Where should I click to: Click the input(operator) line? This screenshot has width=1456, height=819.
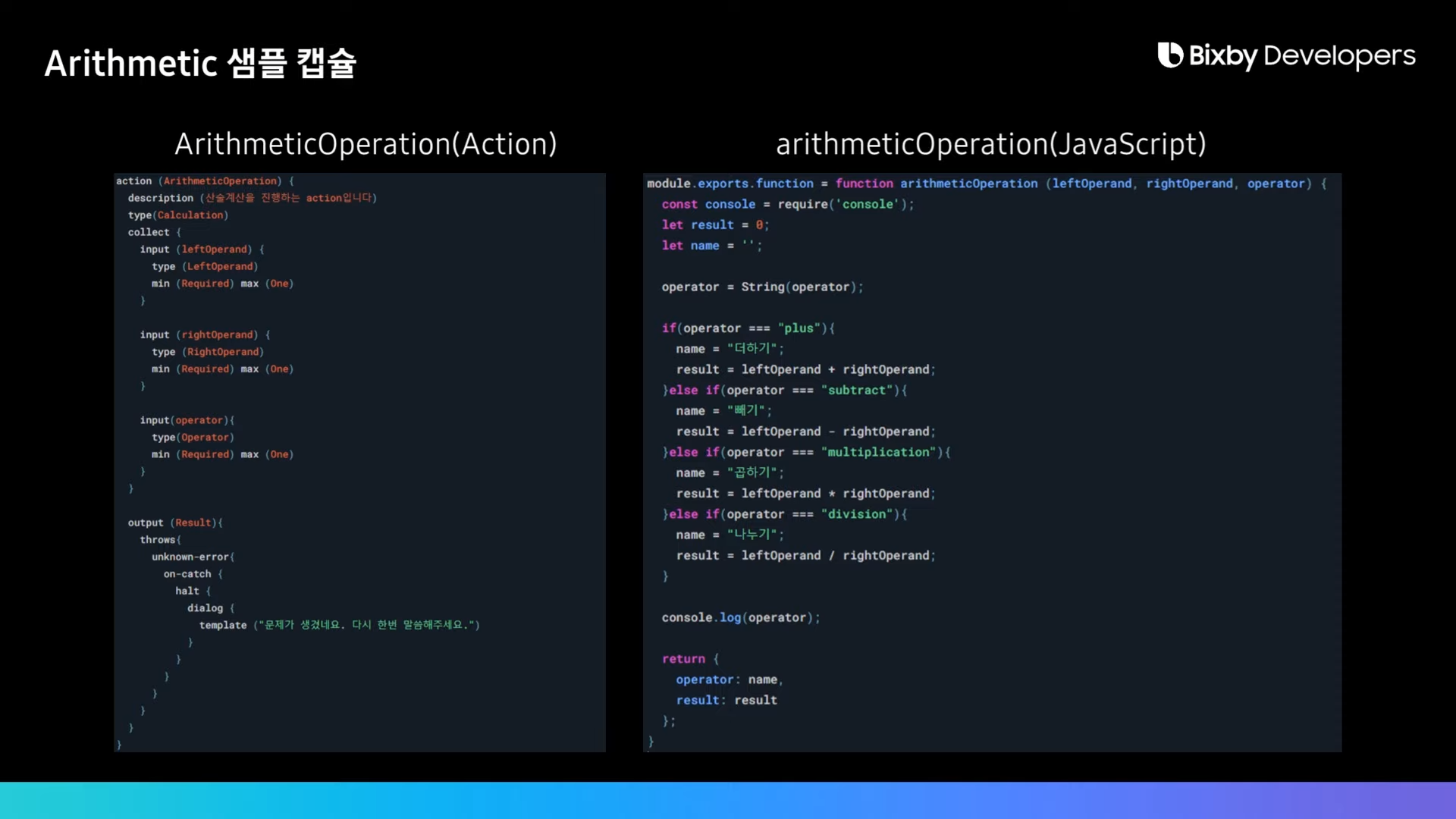pyautogui.click(x=187, y=420)
